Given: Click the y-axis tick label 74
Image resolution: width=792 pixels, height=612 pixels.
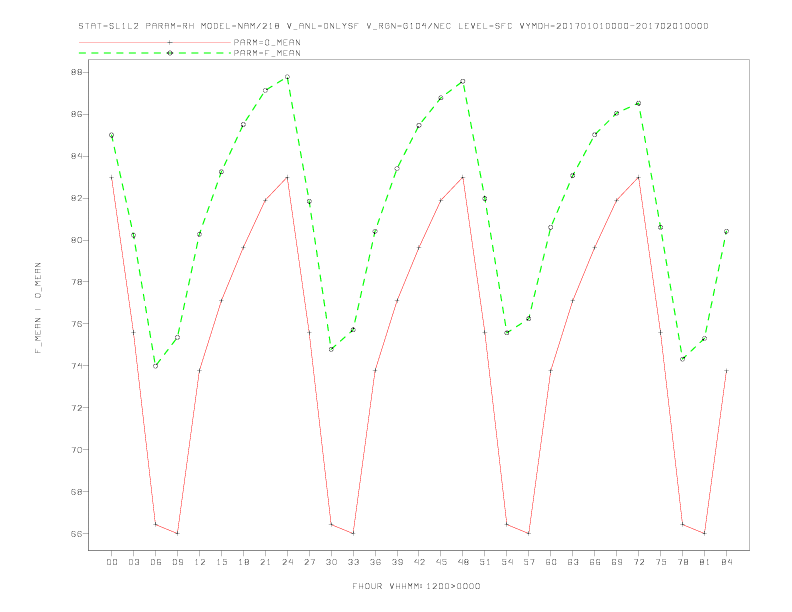Looking at the screenshot, I should [x=76, y=366].
